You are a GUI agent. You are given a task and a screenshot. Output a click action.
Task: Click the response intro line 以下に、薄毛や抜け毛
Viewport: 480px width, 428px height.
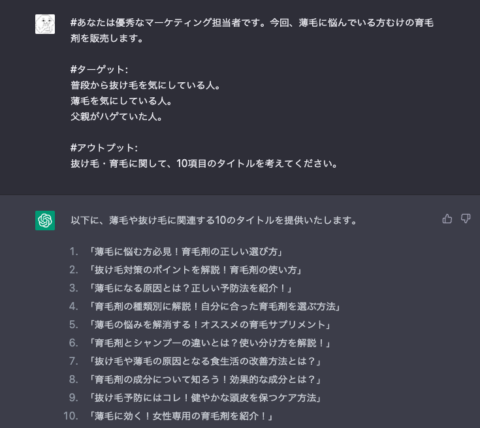click(214, 220)
